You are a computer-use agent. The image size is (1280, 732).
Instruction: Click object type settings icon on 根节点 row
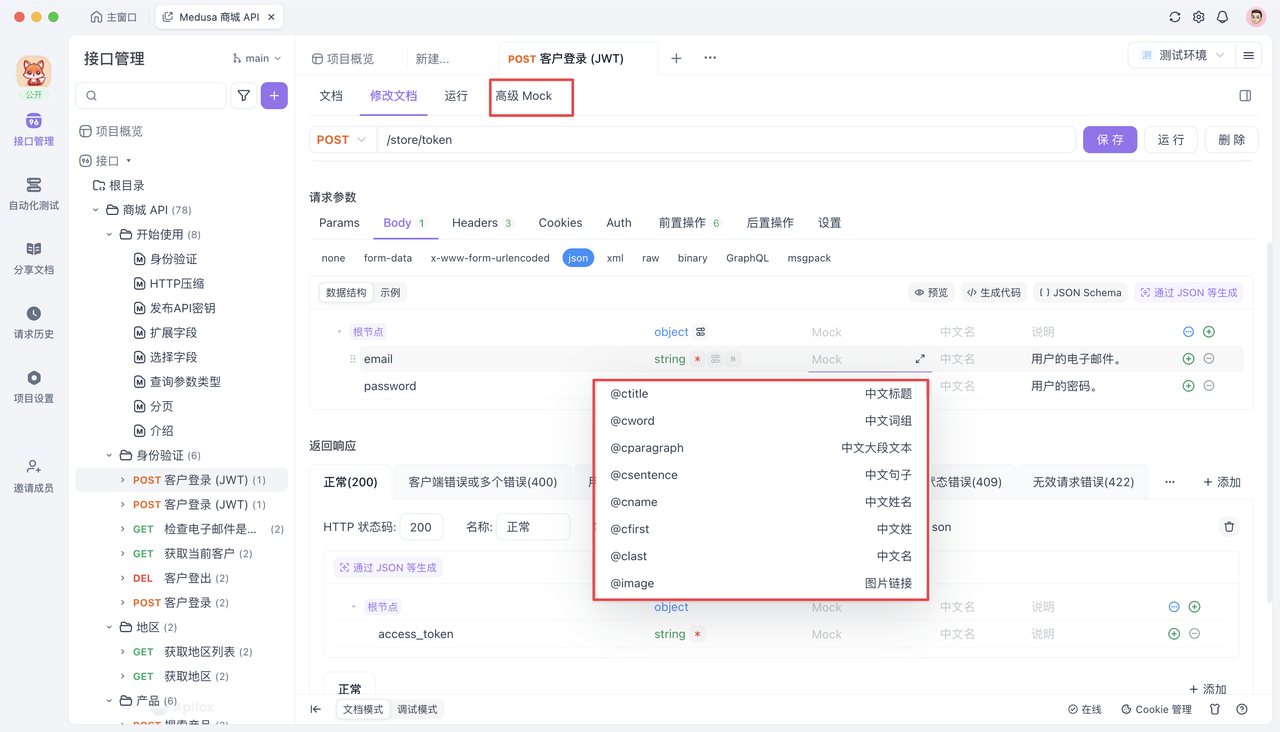click(701, 332)
